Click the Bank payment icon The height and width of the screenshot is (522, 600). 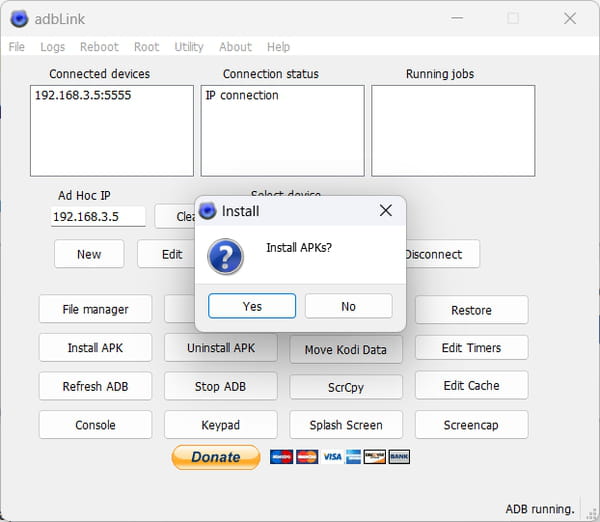399,457
